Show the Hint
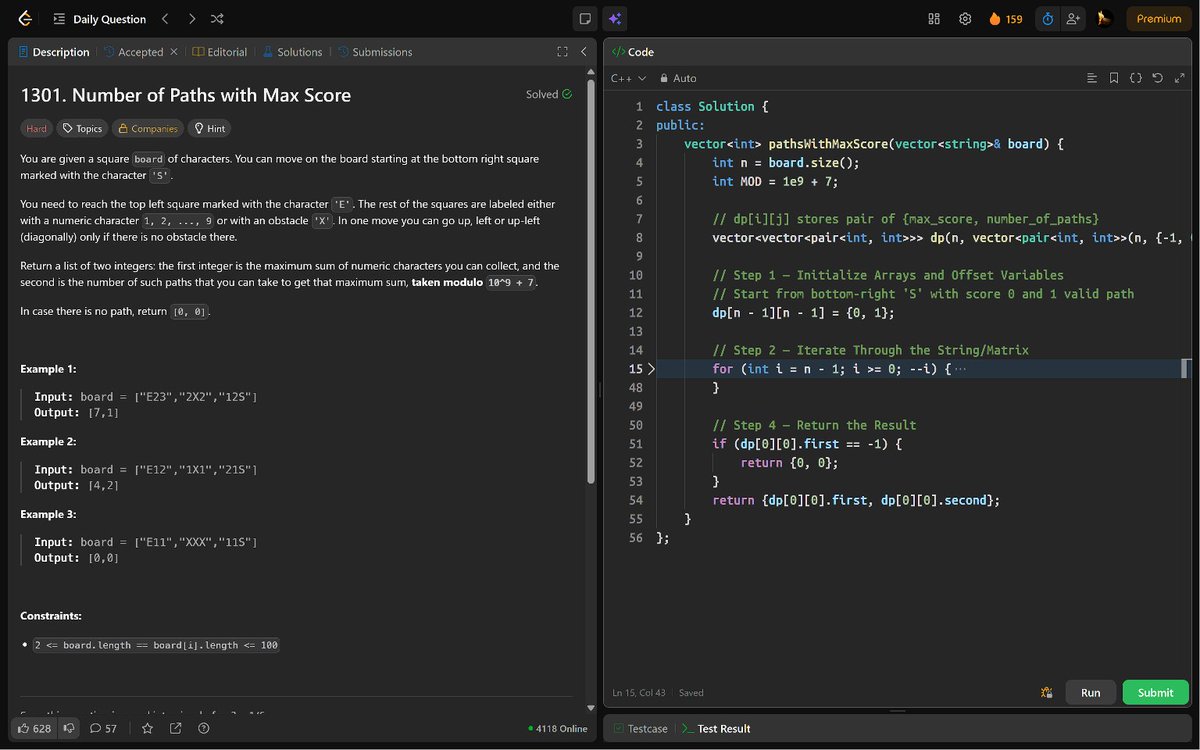Image resolution: width=1200 pixels, height=750 pixels. pos(210,128)
